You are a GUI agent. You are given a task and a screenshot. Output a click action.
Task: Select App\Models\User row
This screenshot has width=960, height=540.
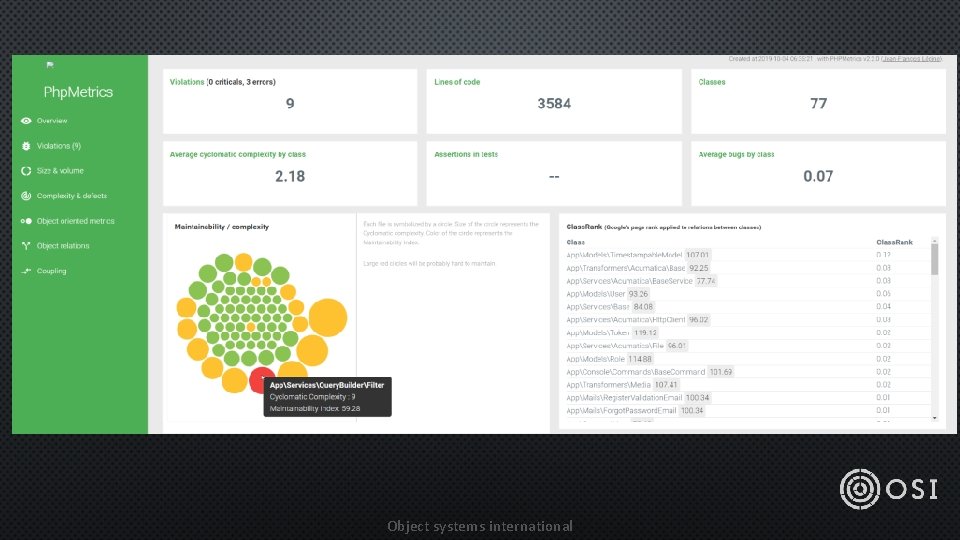pyautogui.click(x=748, y=294)
